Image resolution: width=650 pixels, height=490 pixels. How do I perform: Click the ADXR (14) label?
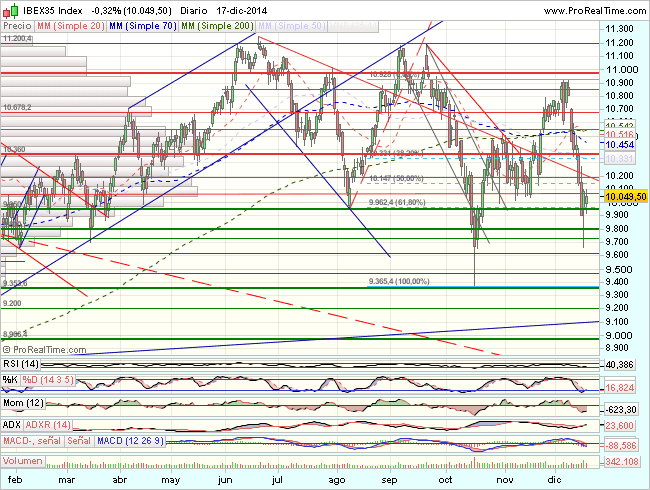pyautogui.click(x=48, y=425)
